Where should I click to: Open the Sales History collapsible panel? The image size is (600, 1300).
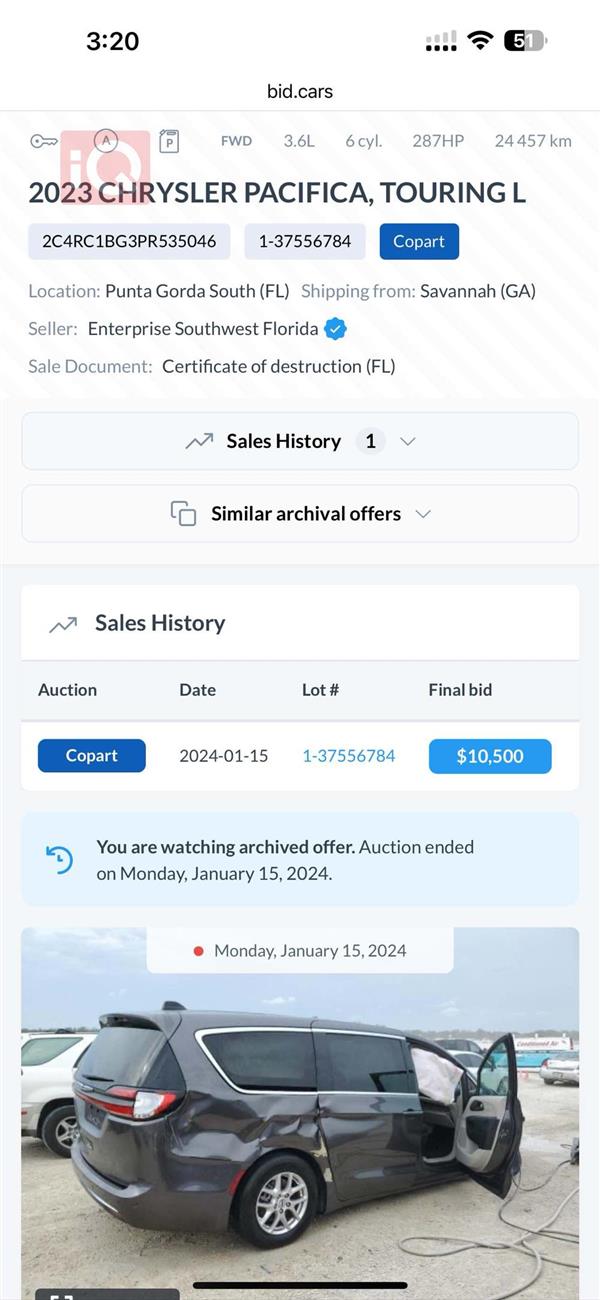point(300,441)
